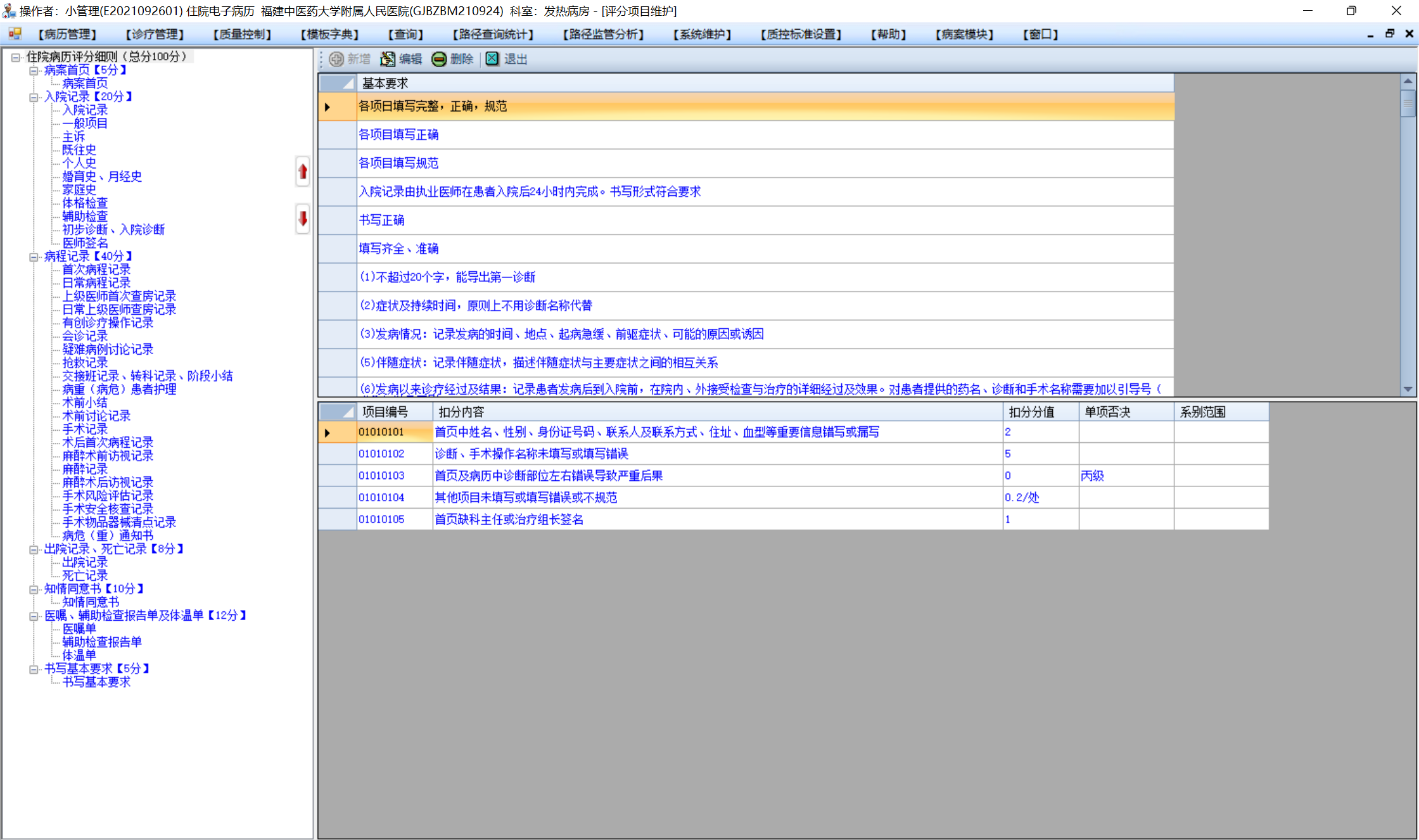Click the app logo in menu bar
The height and width of the screenshot is (840, 1419).
coord(15,34)
